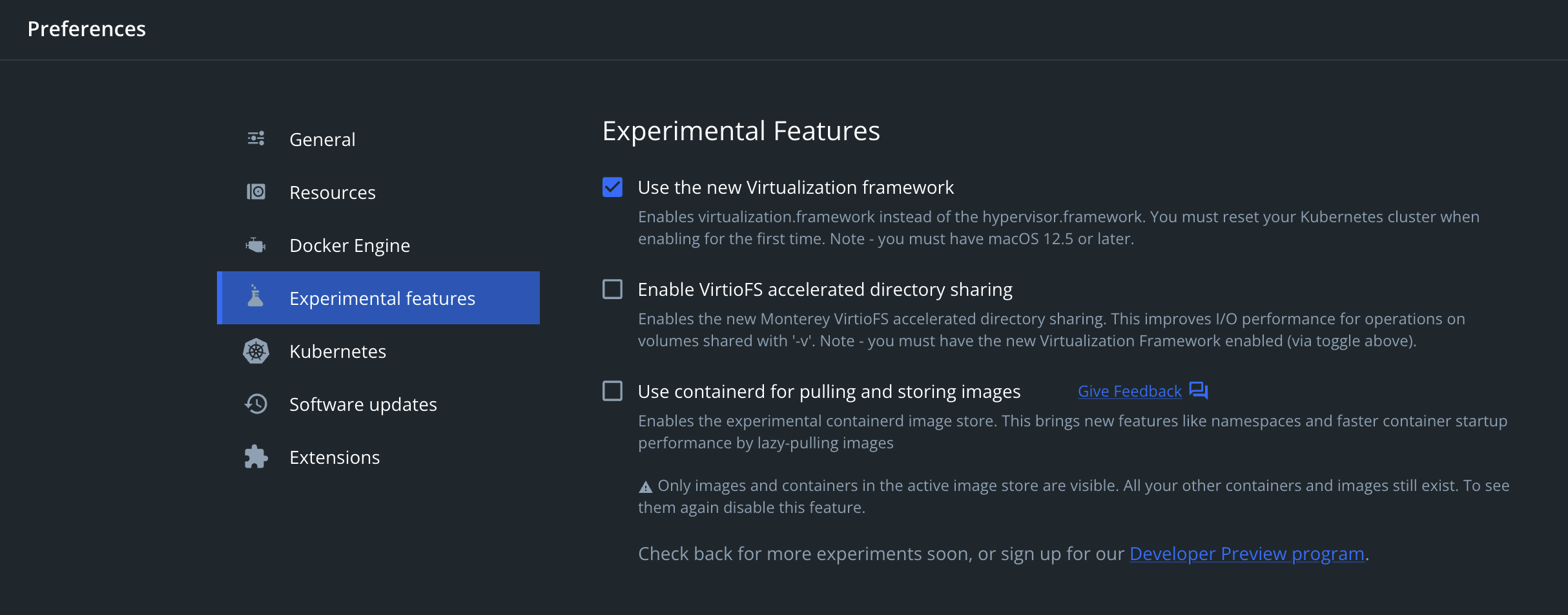
Task: Select the Kubernetes section
Action: [337, 351]
